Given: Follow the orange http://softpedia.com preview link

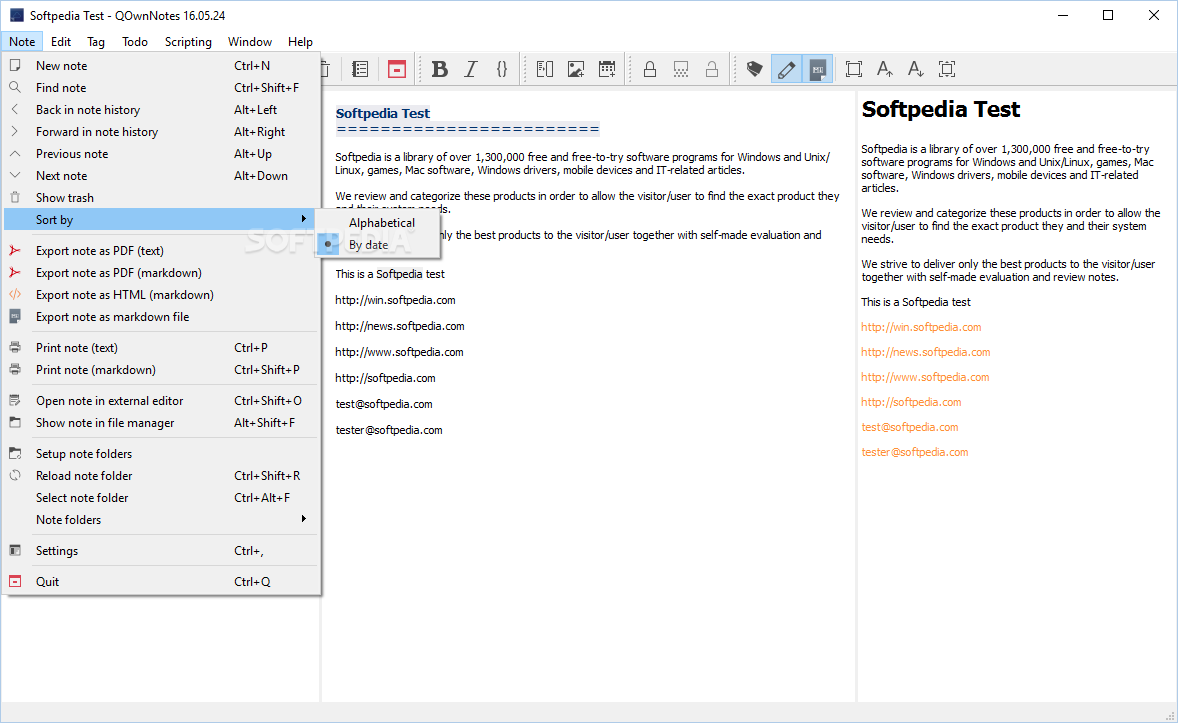Looking at the screenshot, I should coord(911,402).
